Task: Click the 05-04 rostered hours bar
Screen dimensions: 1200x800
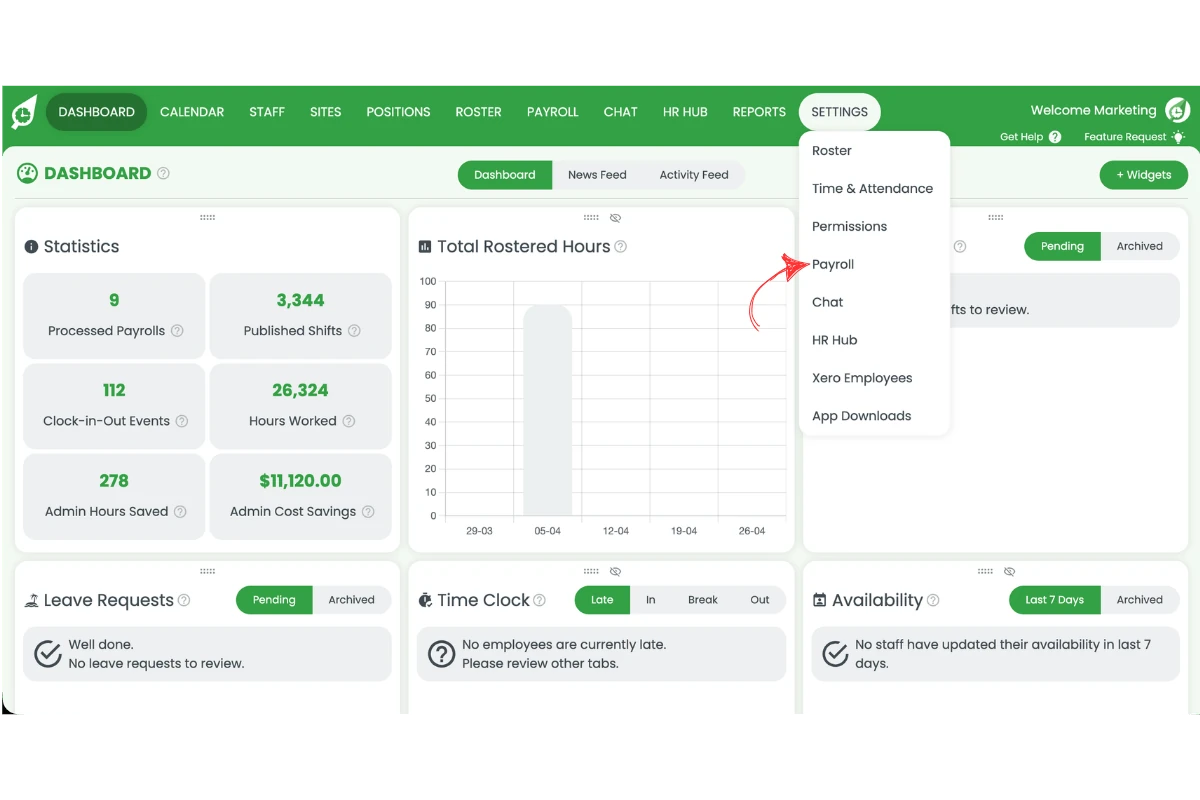Action: tap(547, 411)
